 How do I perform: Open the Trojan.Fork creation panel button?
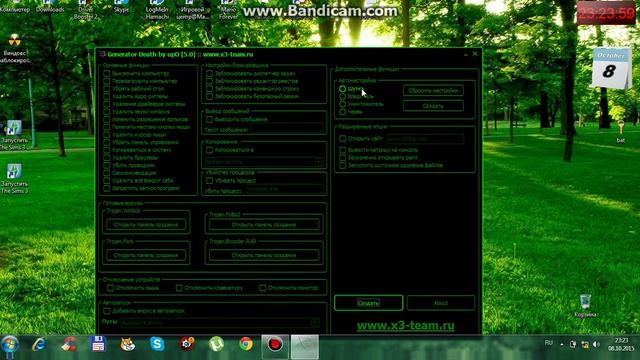click(x=146, y=255)
